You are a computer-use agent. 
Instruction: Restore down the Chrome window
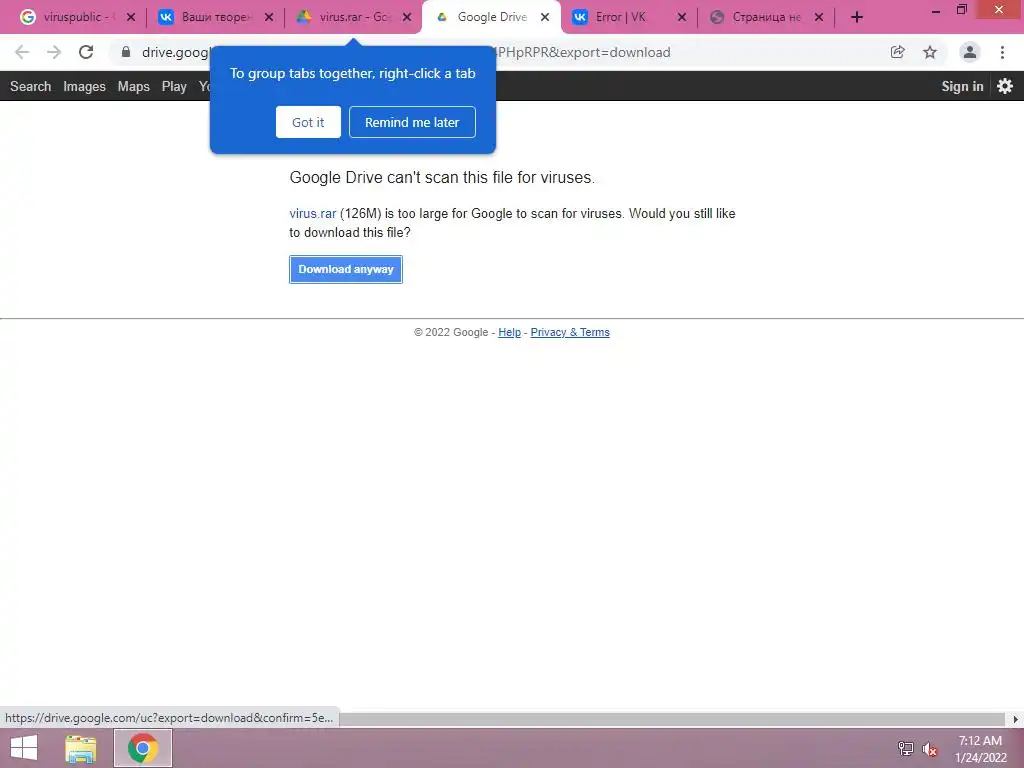pos(961,10)
